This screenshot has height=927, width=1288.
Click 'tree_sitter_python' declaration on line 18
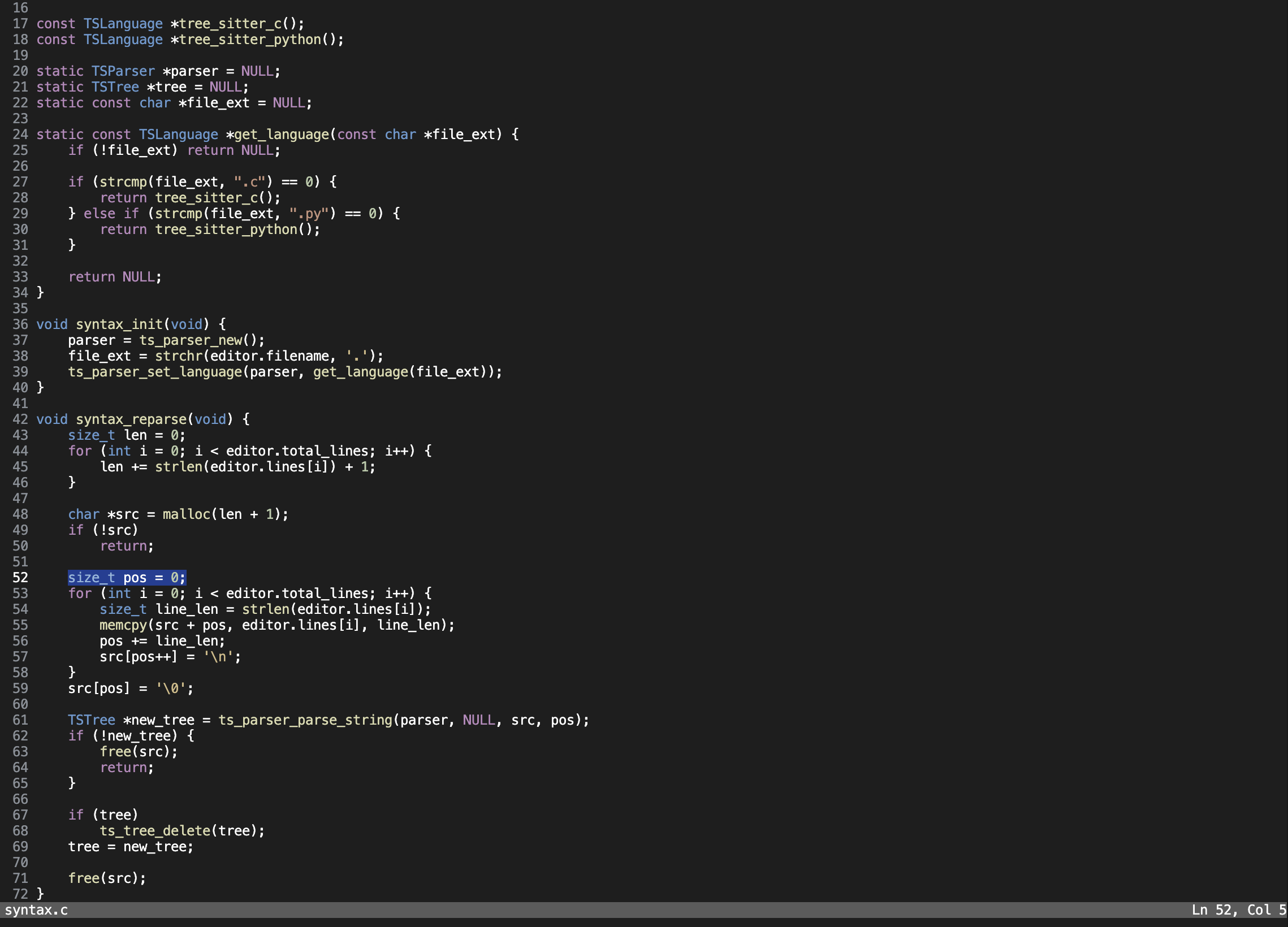click(250, 40)
